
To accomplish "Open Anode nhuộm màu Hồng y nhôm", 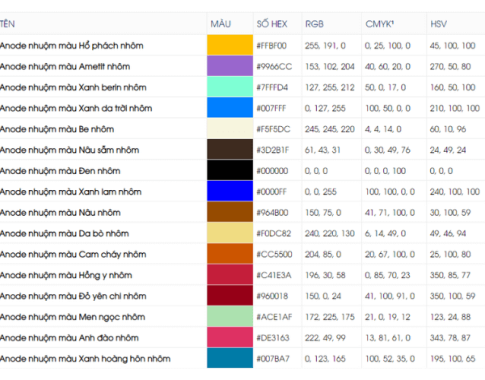I will click(66, 275).
